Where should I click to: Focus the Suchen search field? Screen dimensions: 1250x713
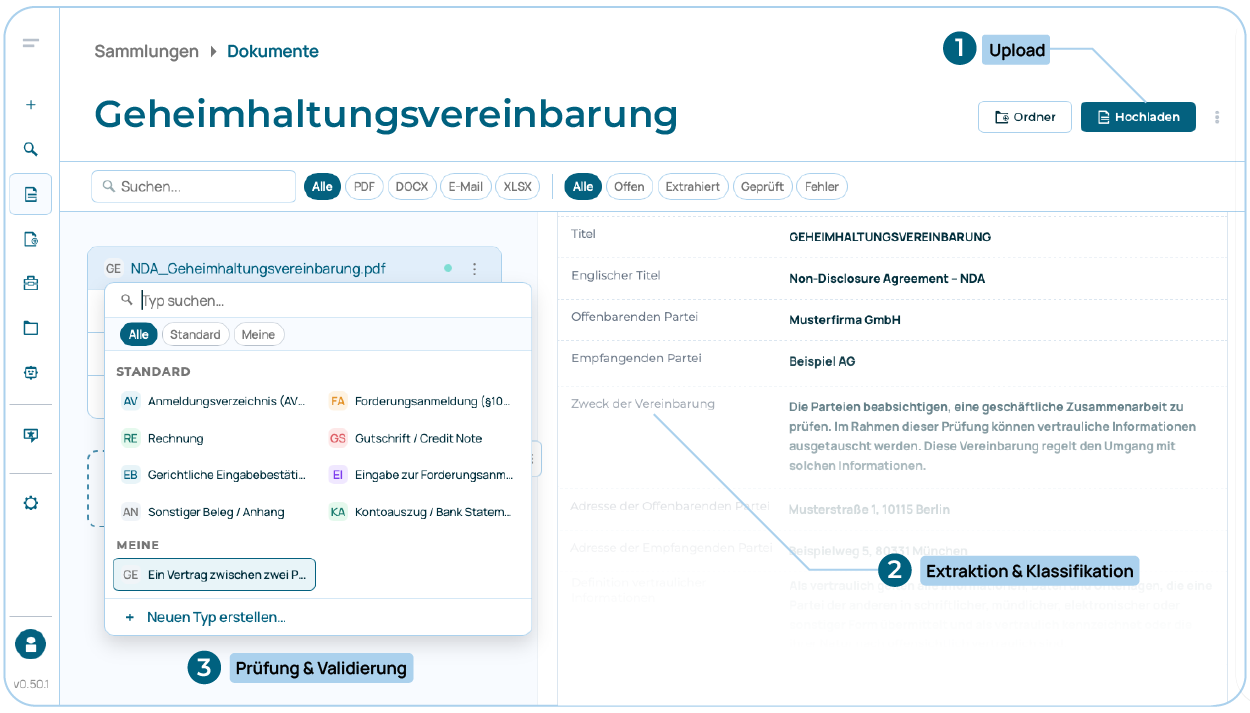point(194,187)
